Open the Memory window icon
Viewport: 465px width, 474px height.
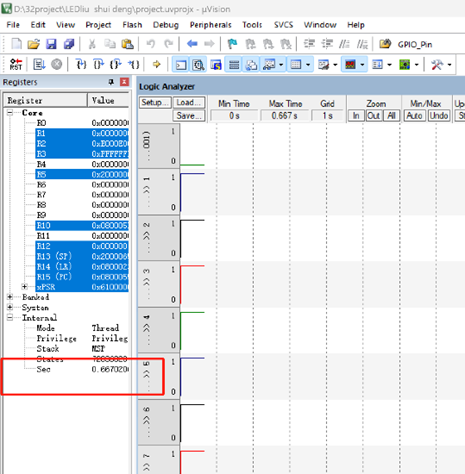pyautogui.click(x=296, y=65)
